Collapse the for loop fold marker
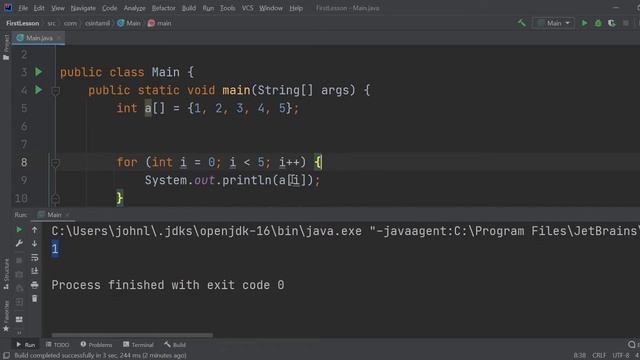This screenshot has height=360, width=640. [x=56, y=163]
